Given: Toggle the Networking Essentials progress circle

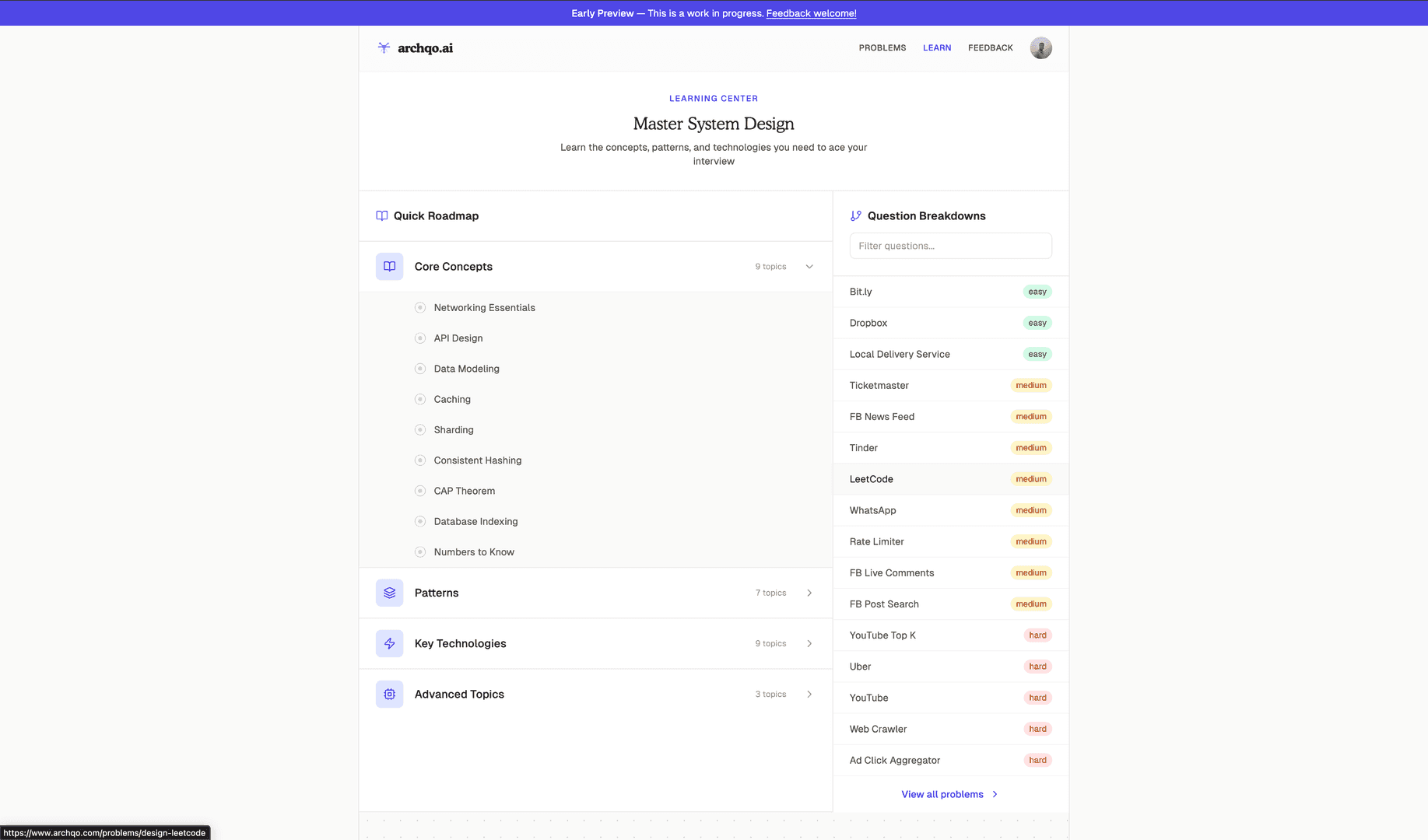Looking at the screenshot, I should coord(420,308).
